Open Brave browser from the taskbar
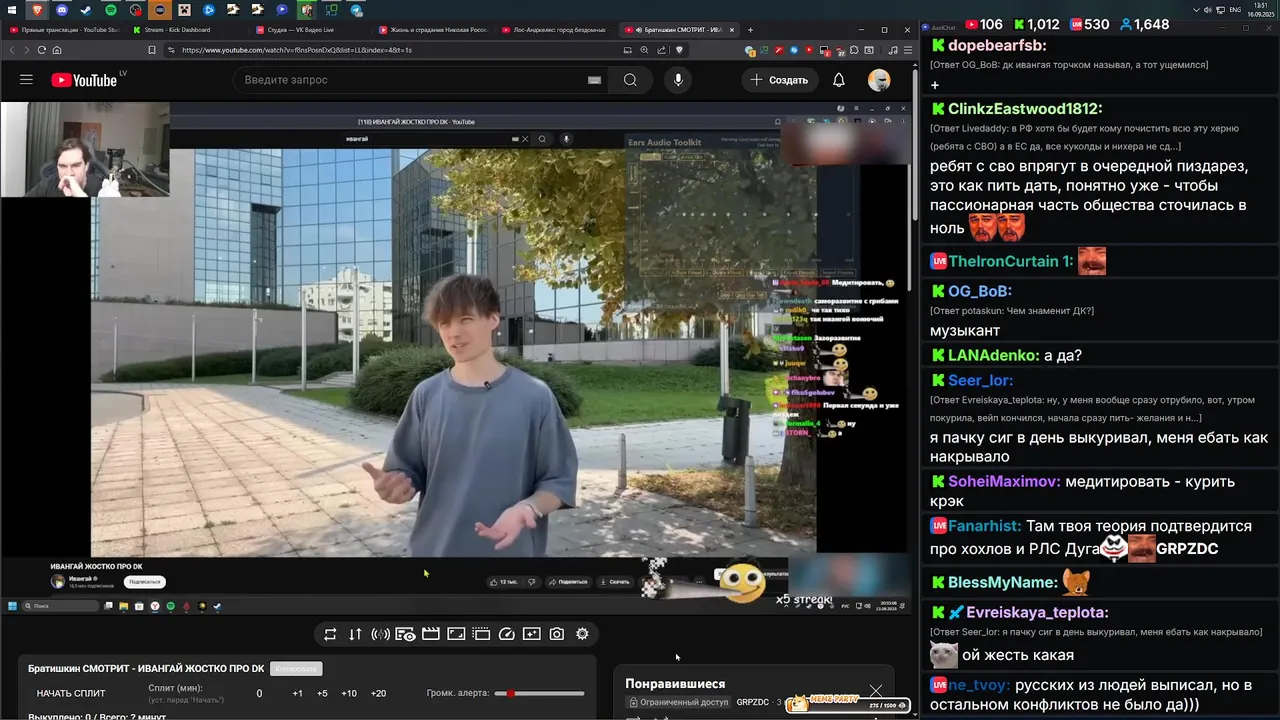Viewport: 1280px width, 720px height. click(38, 10)
